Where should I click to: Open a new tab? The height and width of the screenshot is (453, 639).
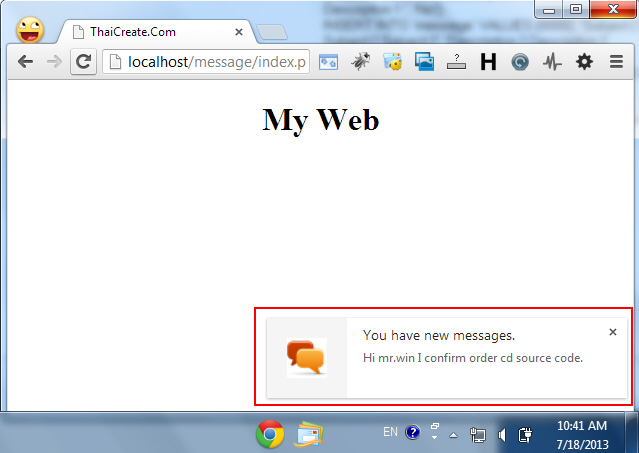272,32
